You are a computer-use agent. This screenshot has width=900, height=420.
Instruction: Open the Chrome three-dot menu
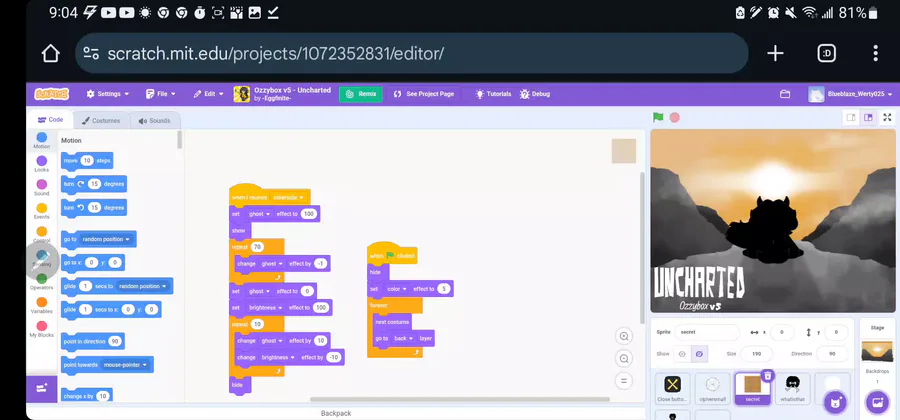point(875,53)
